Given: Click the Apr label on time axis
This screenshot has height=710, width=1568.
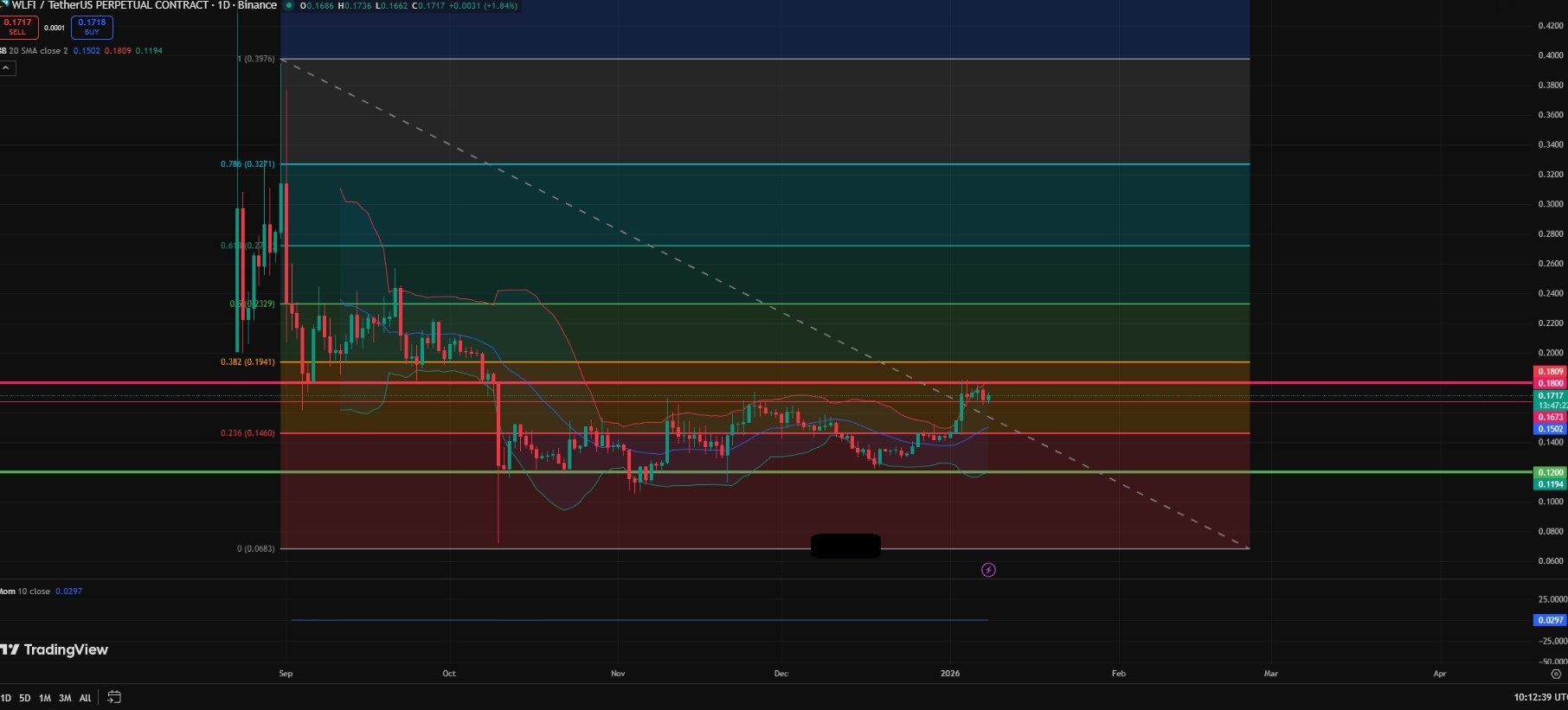Looking at the screenshot, I should (x=1440, y=674).
